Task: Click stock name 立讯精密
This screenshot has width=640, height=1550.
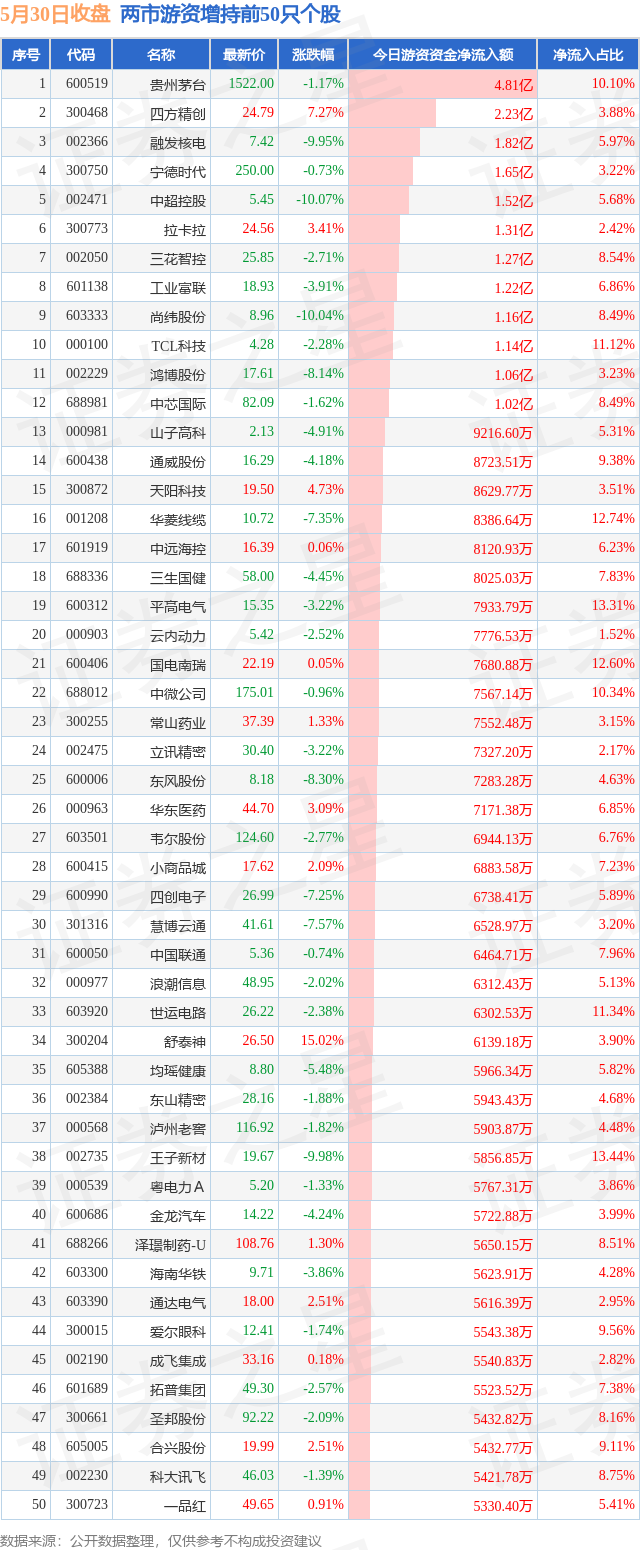Action: click(x=178, y=752)
